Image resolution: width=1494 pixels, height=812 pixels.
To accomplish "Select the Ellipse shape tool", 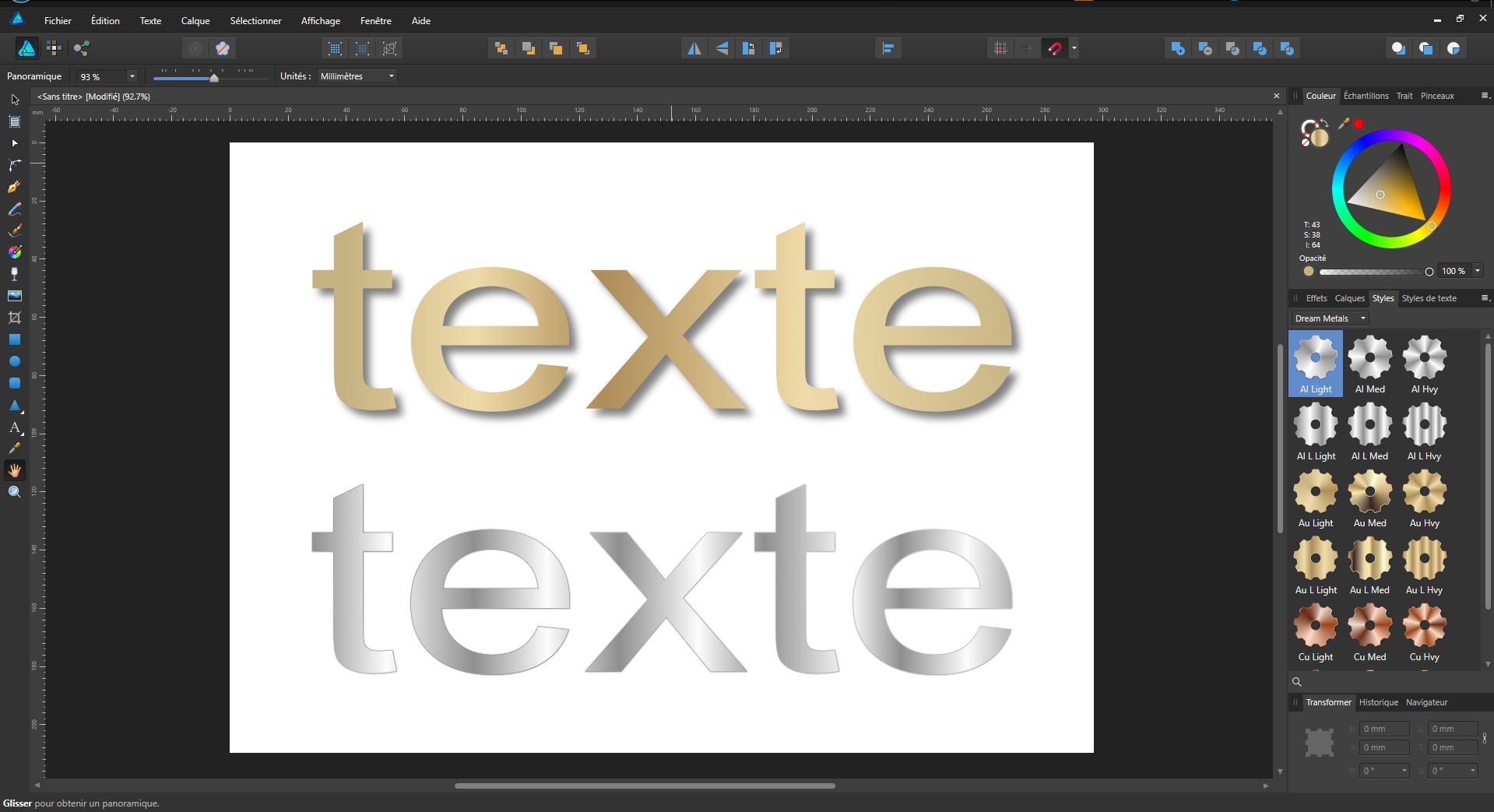I will [x=15, y=361].
